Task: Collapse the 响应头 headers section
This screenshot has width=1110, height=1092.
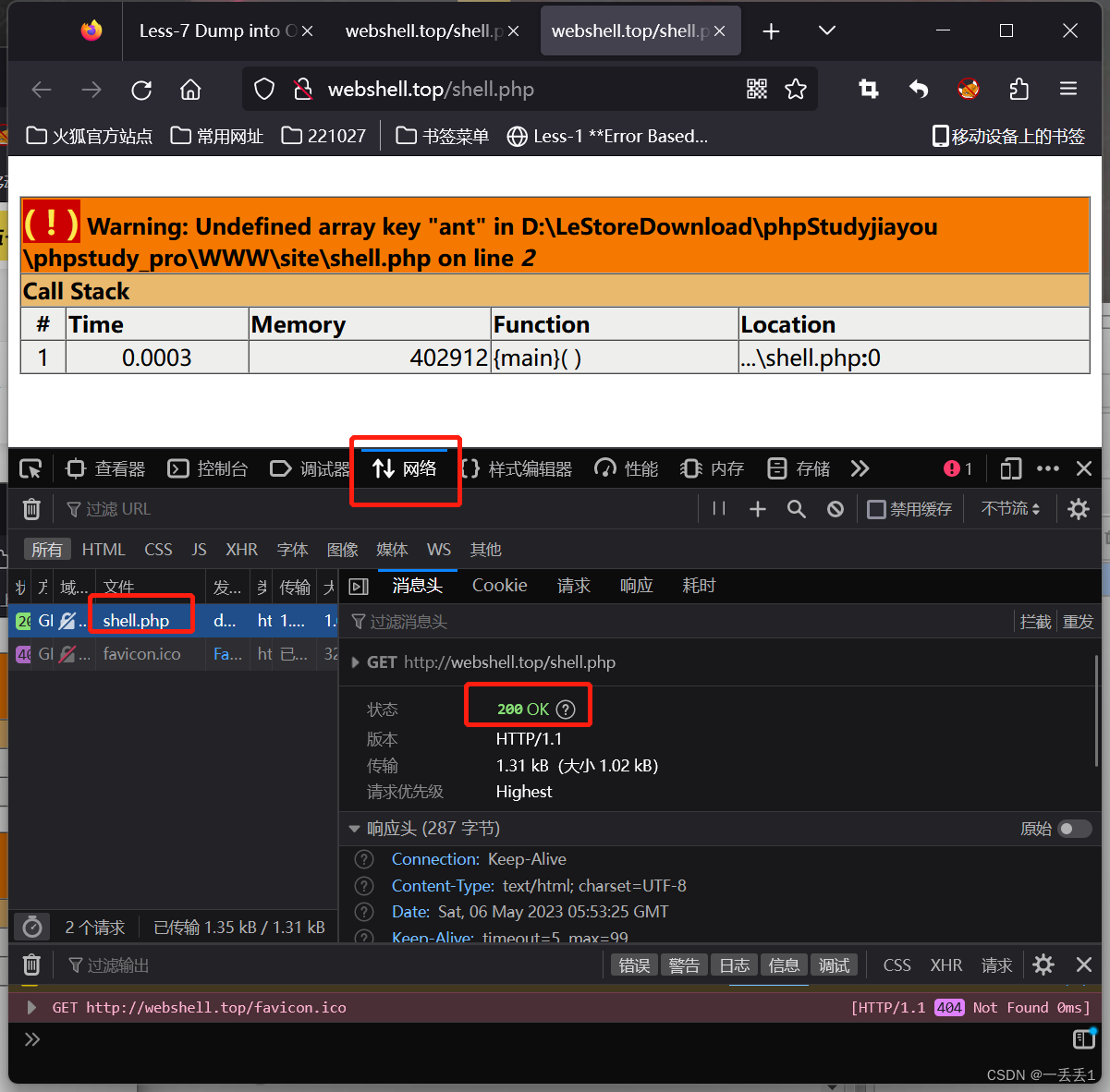Action: 355,828
